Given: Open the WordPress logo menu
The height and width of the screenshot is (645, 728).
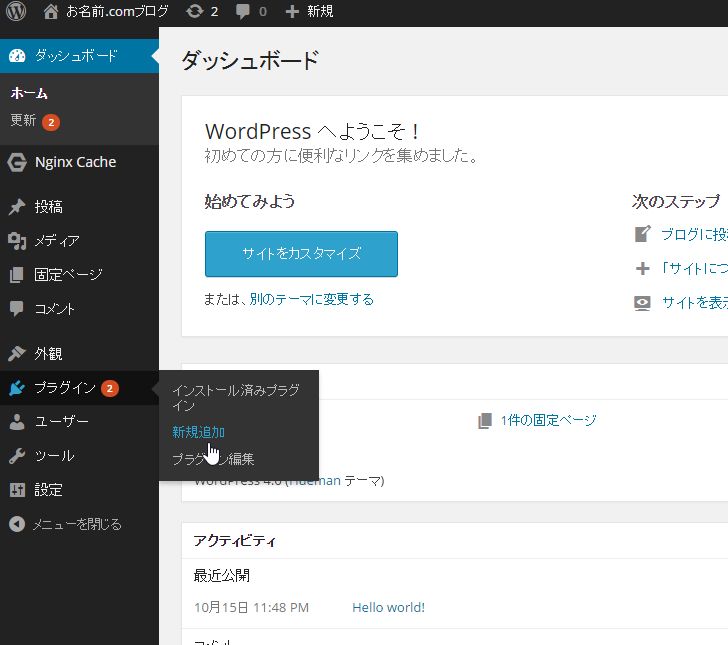Looking at the screenshot, I should pos(16,11).
